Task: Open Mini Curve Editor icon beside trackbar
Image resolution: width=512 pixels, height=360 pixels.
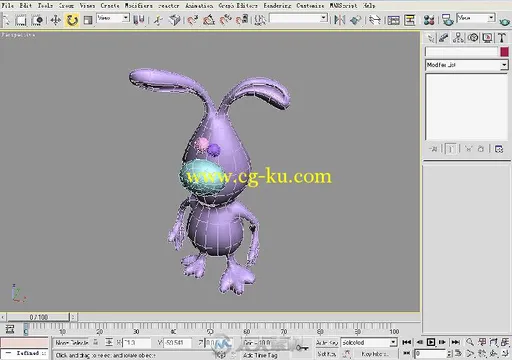Action: pos(10,329)
